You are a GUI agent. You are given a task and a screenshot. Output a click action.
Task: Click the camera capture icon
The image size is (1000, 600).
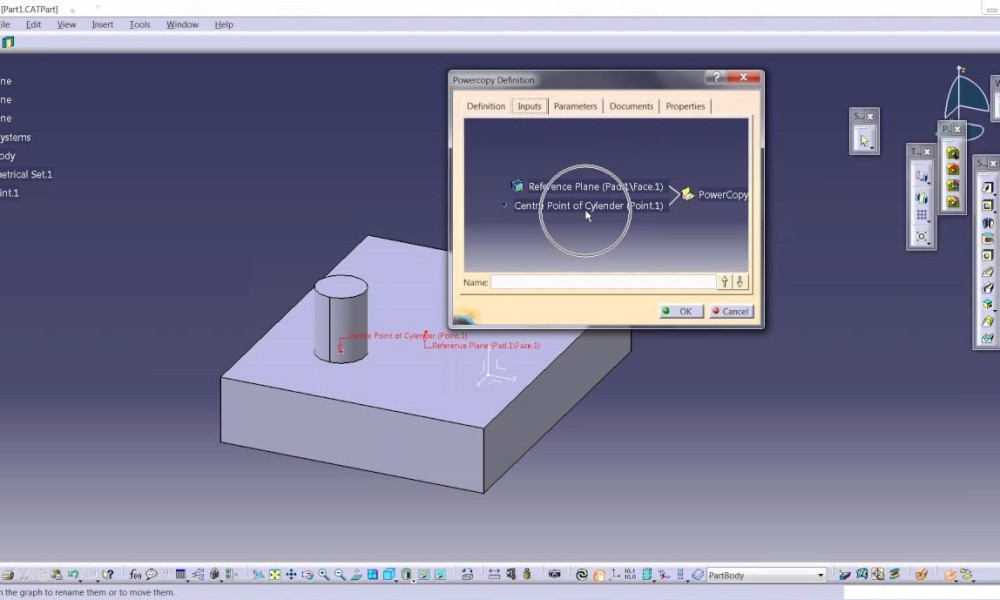554,574
